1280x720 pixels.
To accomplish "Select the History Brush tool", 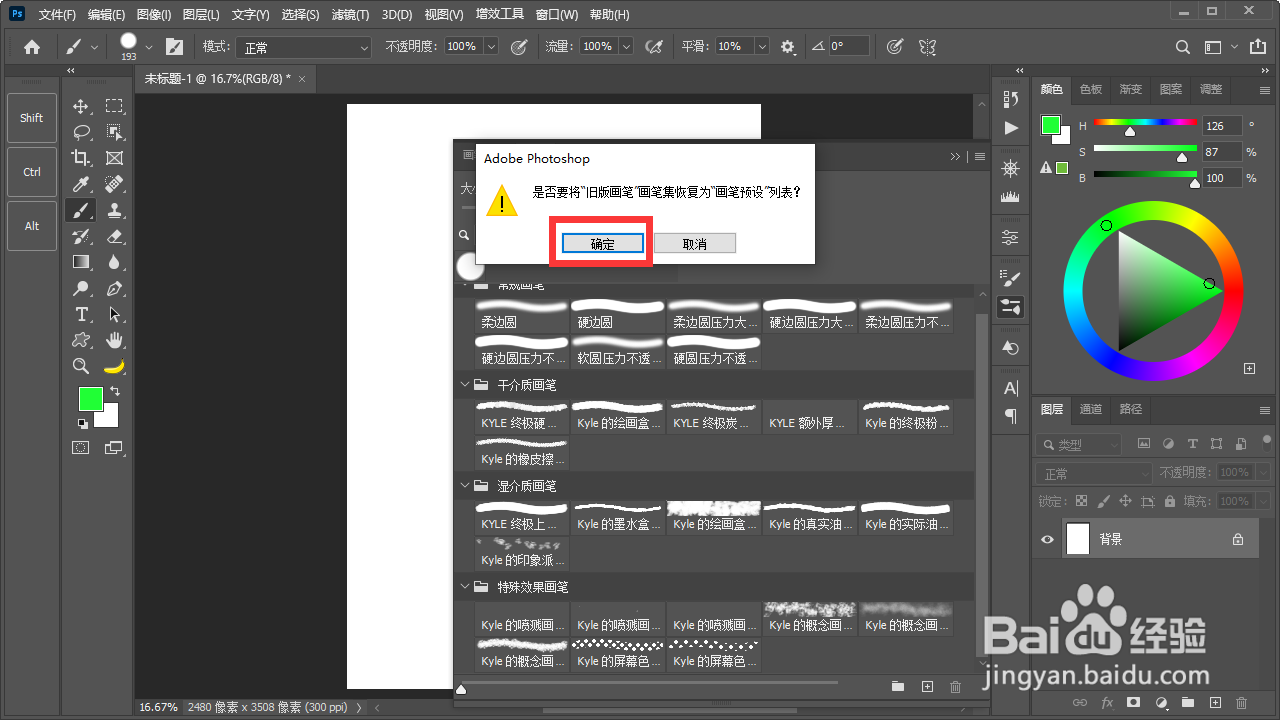I will click(81, 236).
